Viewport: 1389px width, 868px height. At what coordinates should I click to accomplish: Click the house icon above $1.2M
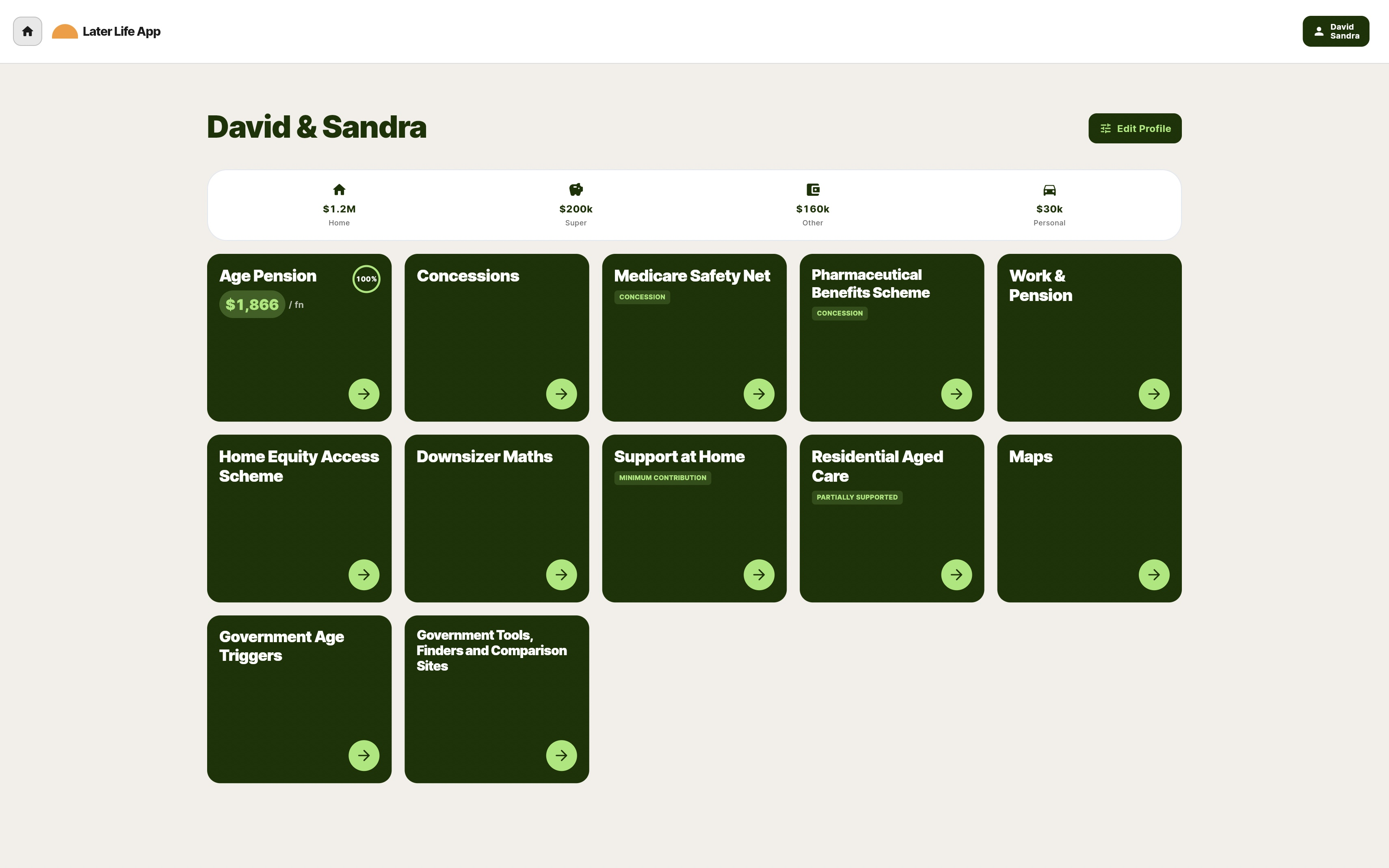click(x=339, y=189)
